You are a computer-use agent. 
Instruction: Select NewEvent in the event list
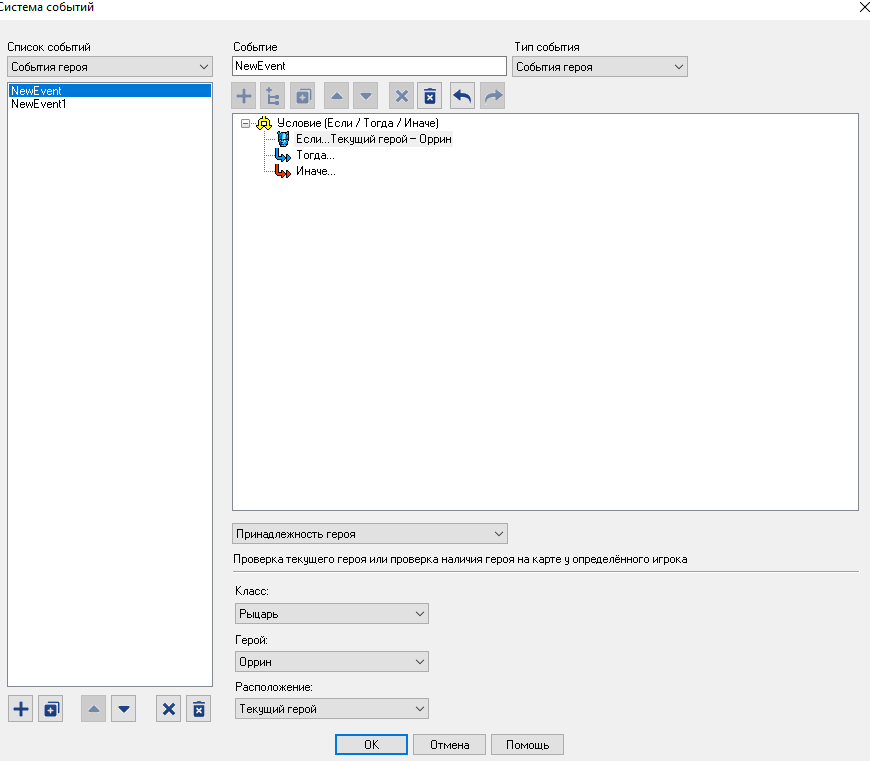(x=110, y=90)
